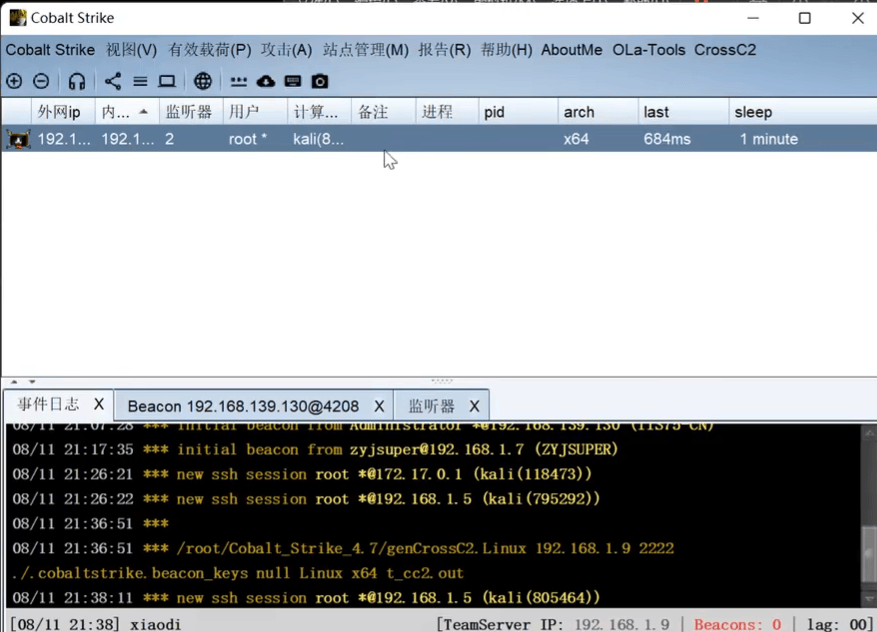Sort sessions by the pid column header
877x632 pixels.
pyautogui.click(x=518, y=112)
